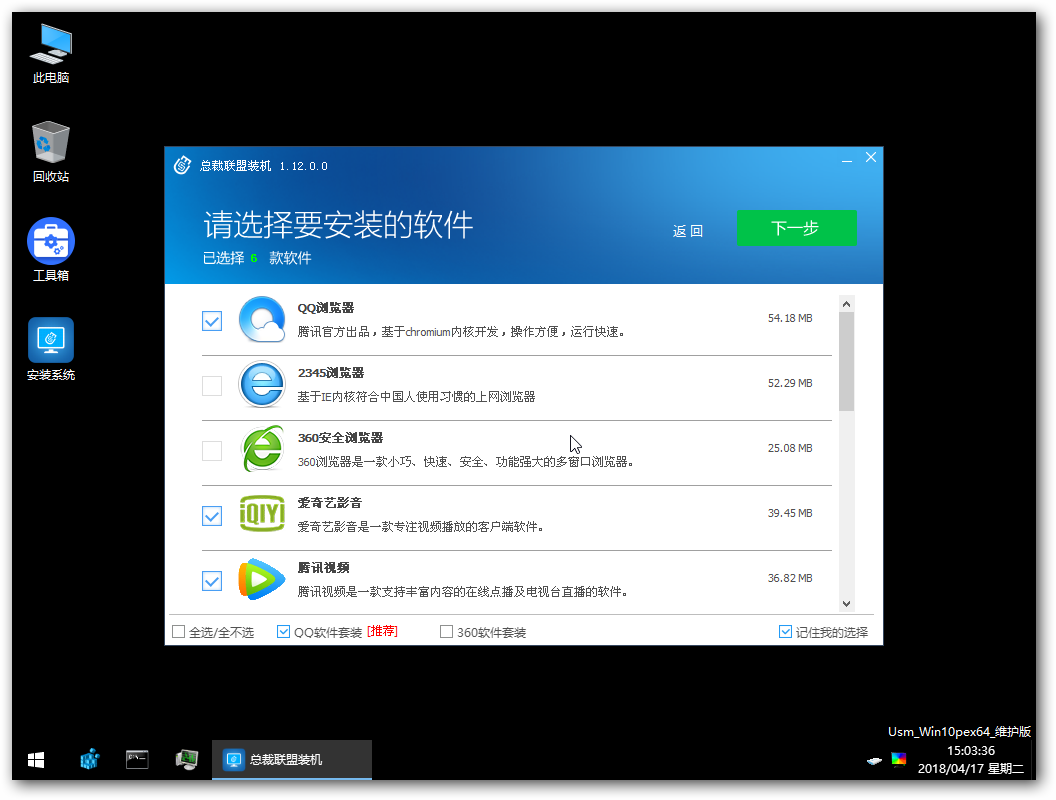Click the 54.18 MB size value
Viewport: 1056px width, 800px height.
pyautogui.click(x=790, y=319)
